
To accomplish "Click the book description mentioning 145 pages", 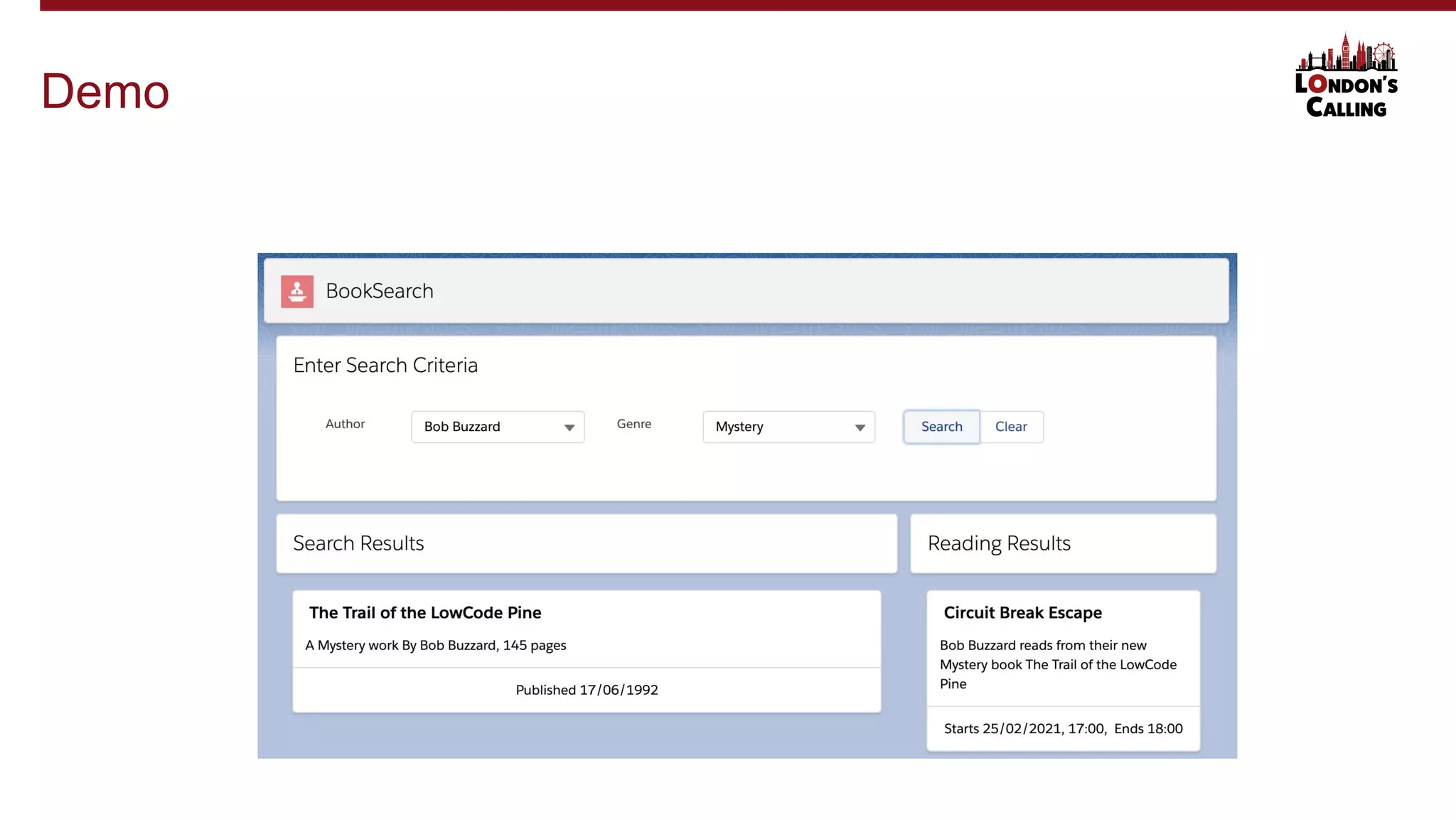I will coord(436,645).
